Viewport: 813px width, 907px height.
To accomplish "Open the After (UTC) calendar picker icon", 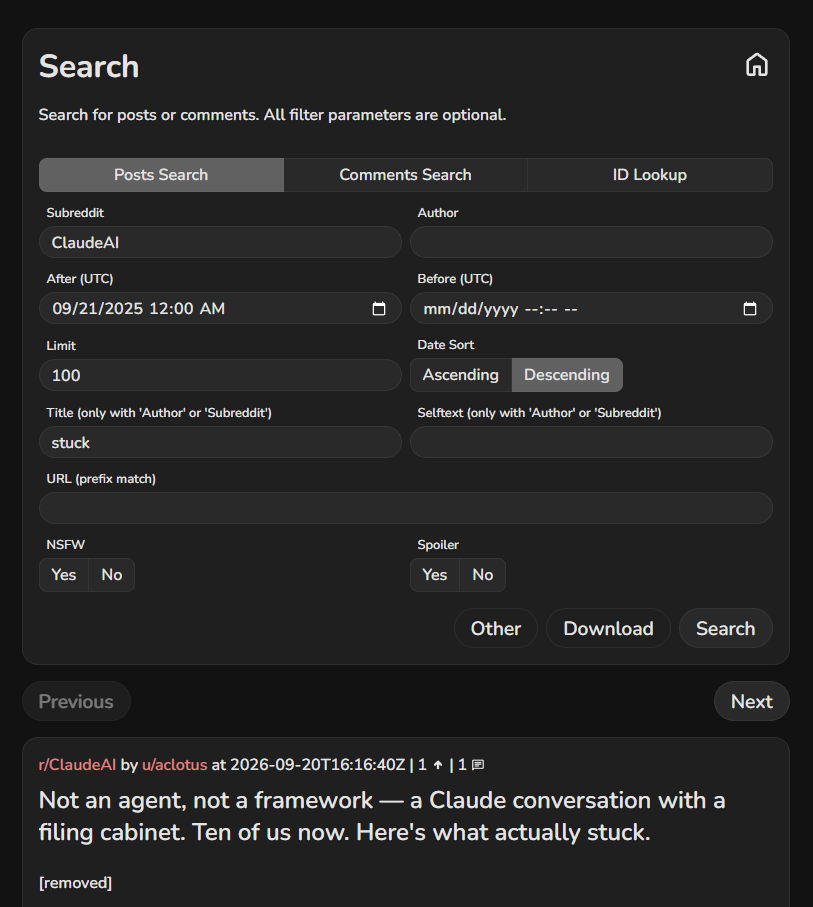I will (378, 308).
